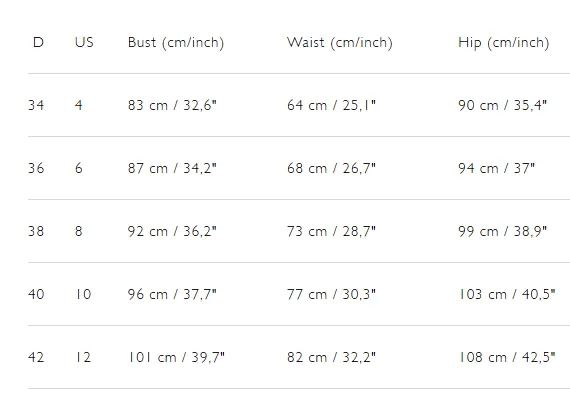Click hip value 94 cm / 37"
The width and height of the screenshot is (570, 400).
[497, 168]
